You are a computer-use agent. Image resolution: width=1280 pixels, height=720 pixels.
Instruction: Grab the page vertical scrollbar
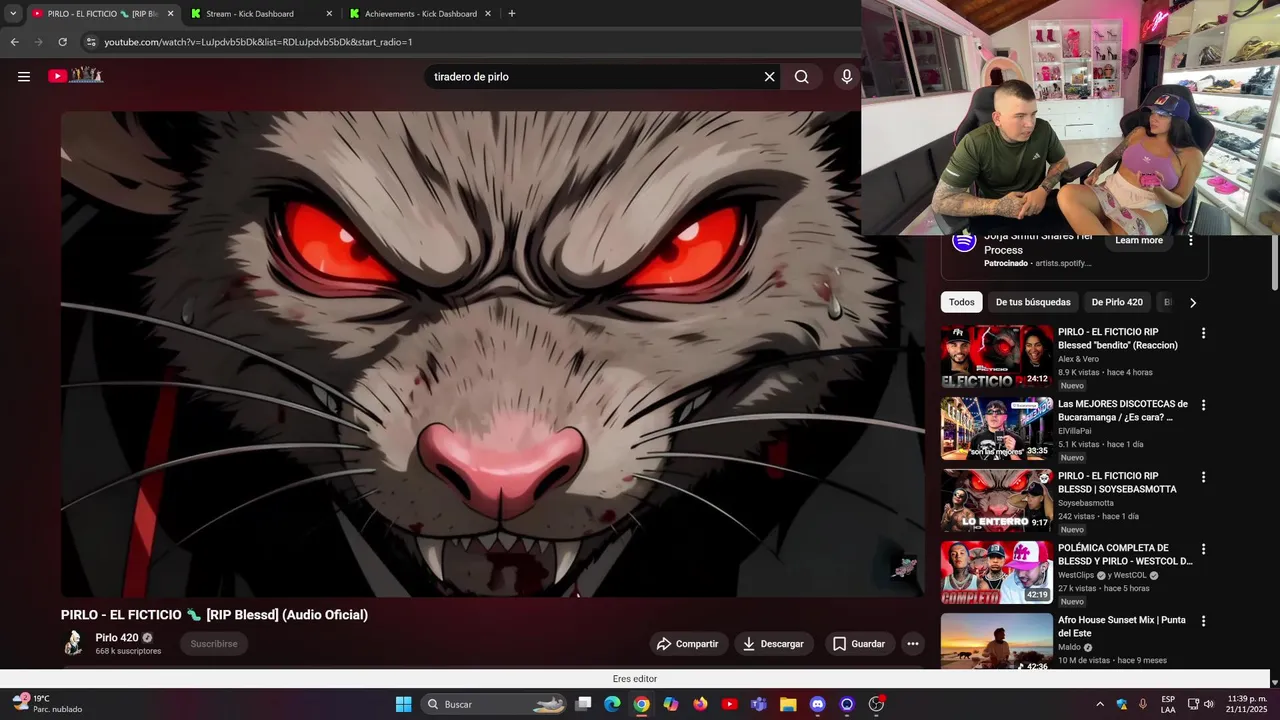click(1274, 262)
